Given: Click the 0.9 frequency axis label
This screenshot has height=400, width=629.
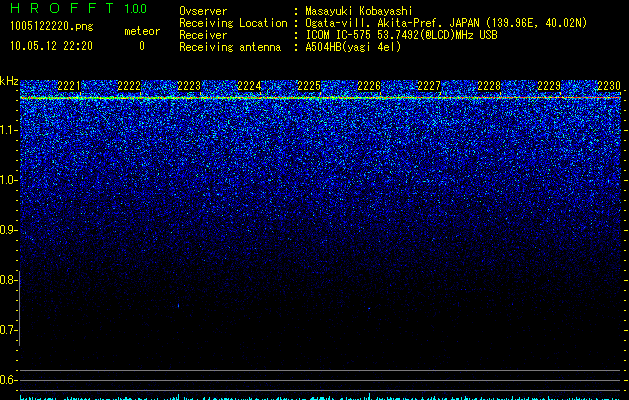Looking at the screenshot, I should click(8, 230).
